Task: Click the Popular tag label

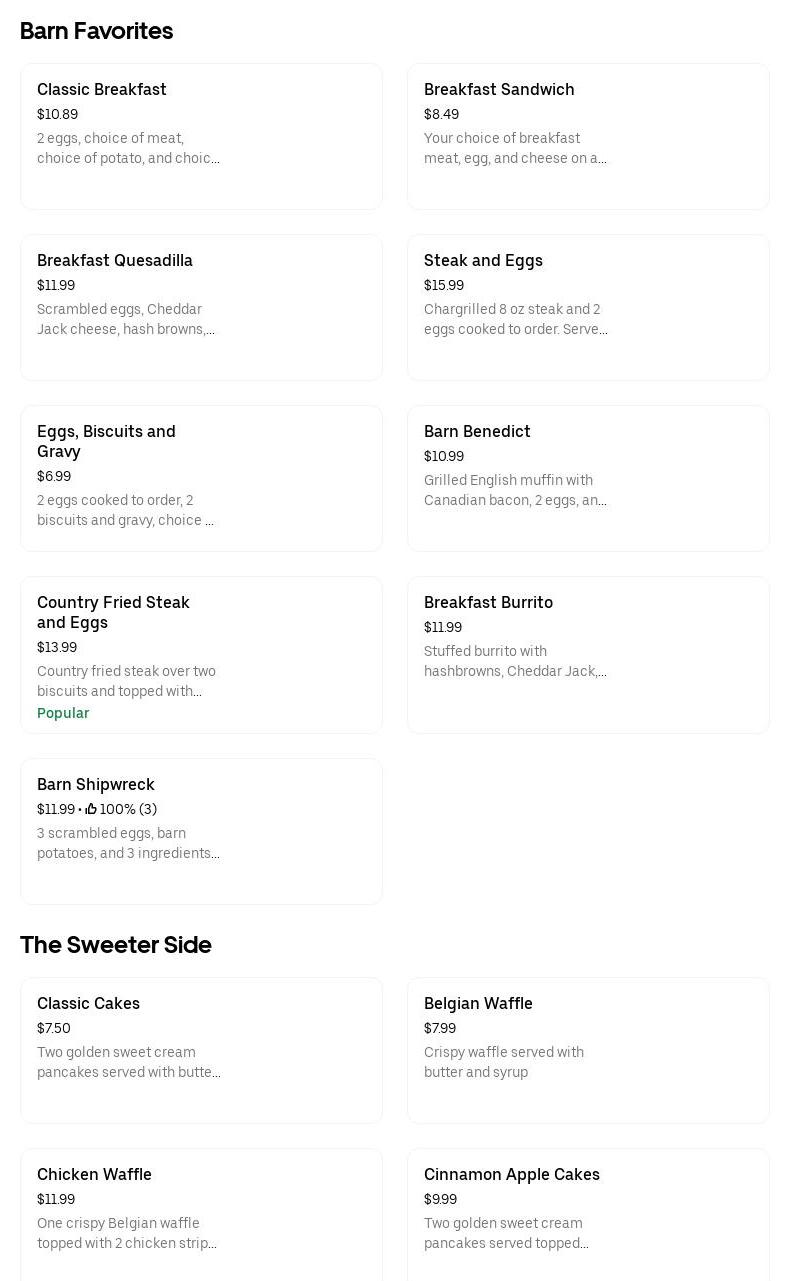Action: click(x=63, y=713)
